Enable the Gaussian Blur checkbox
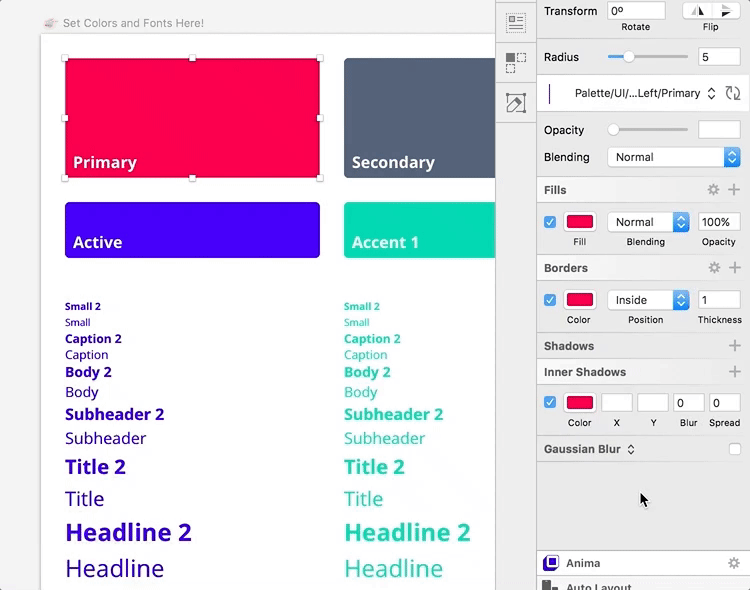The image size is (750, 590). tap(735, 449)
